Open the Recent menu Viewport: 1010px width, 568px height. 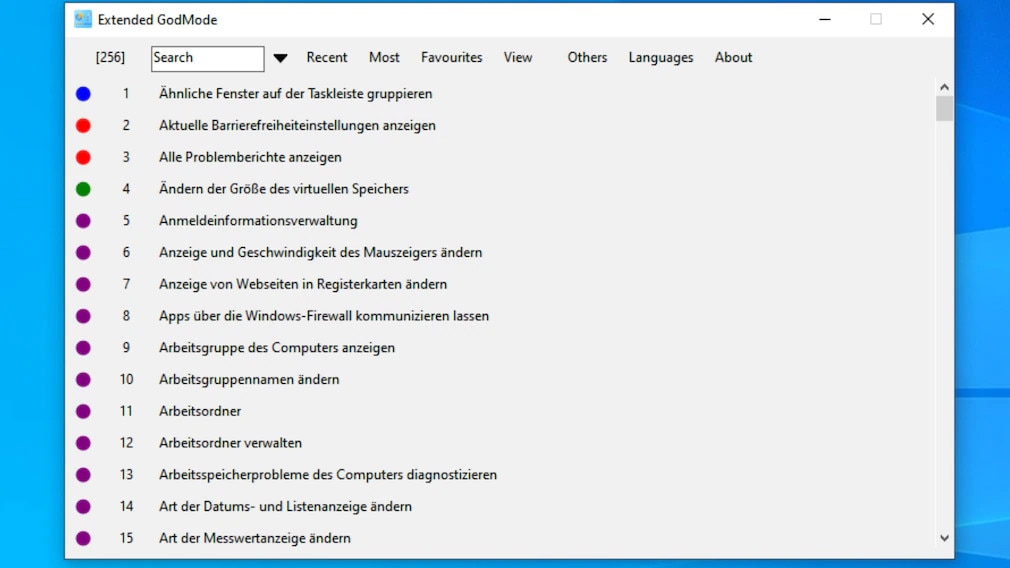[x=327, y=57]
